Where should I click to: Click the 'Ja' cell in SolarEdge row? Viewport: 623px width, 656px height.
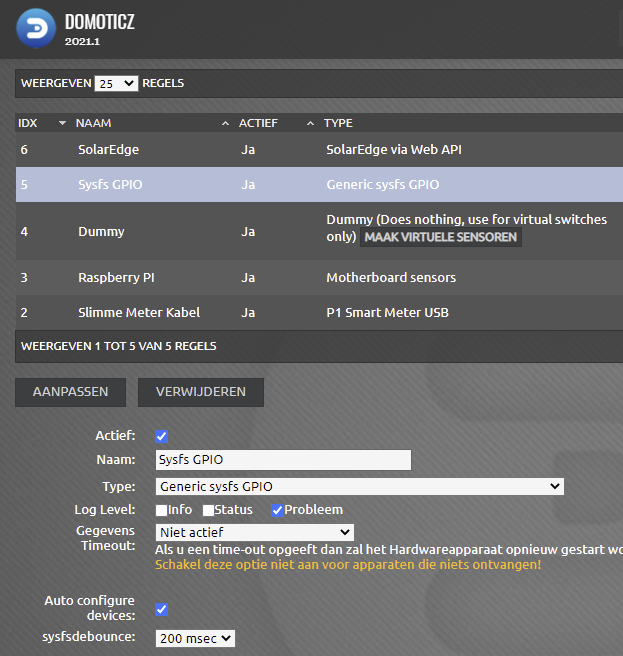coord(248,150)
